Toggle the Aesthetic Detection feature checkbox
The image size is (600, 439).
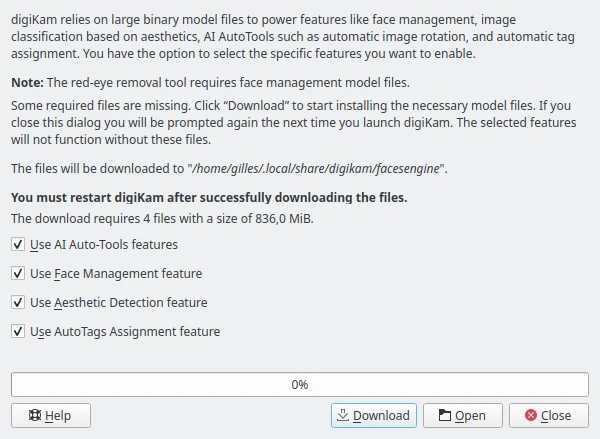[17, 302]
